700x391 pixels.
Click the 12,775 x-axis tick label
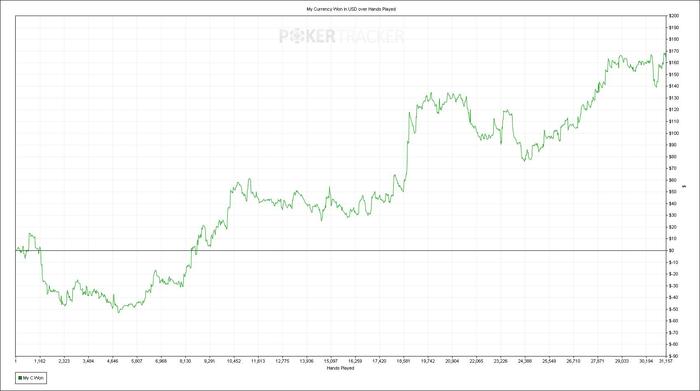[x=282, y=361]
